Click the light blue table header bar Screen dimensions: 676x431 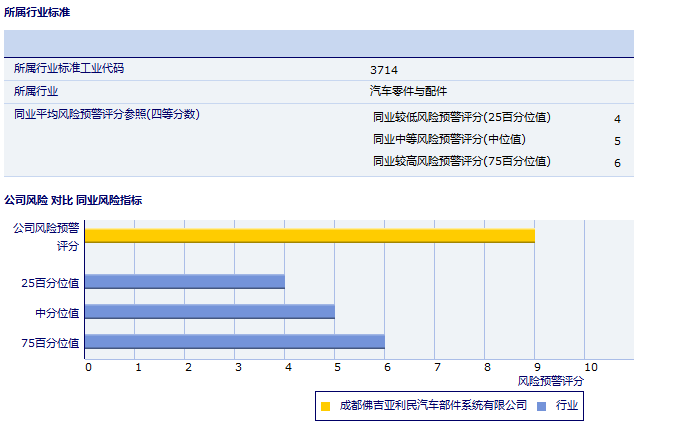[x=319, y=44]
